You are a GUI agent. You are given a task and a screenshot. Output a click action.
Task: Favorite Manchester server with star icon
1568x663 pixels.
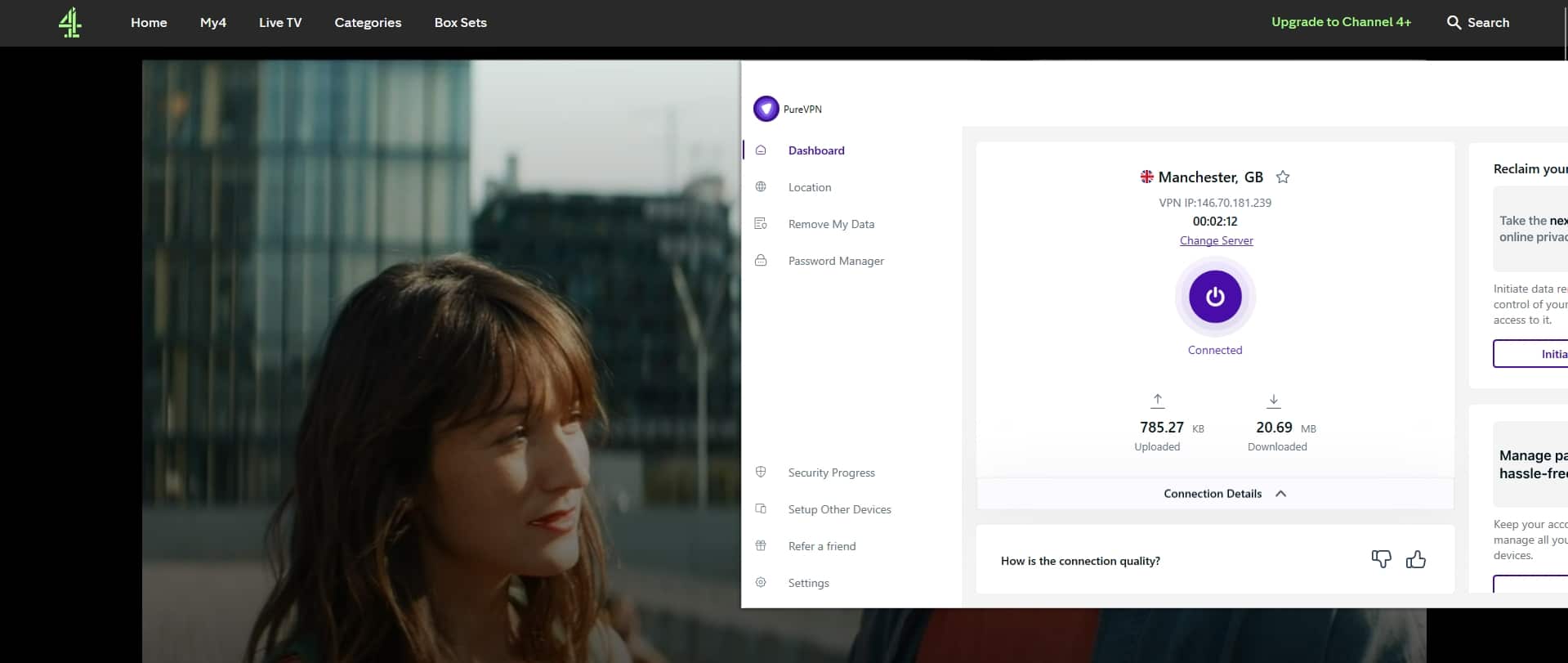[x=1283, y=177]
